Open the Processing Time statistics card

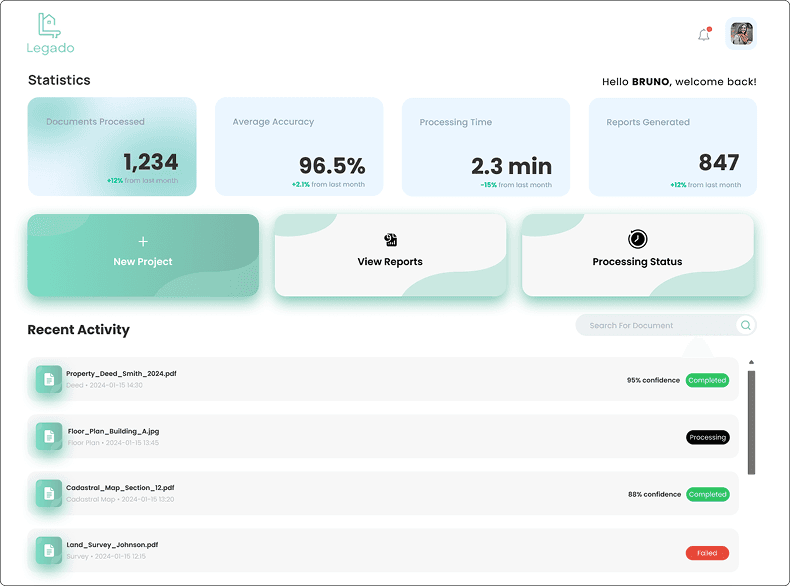click(486, 147)
